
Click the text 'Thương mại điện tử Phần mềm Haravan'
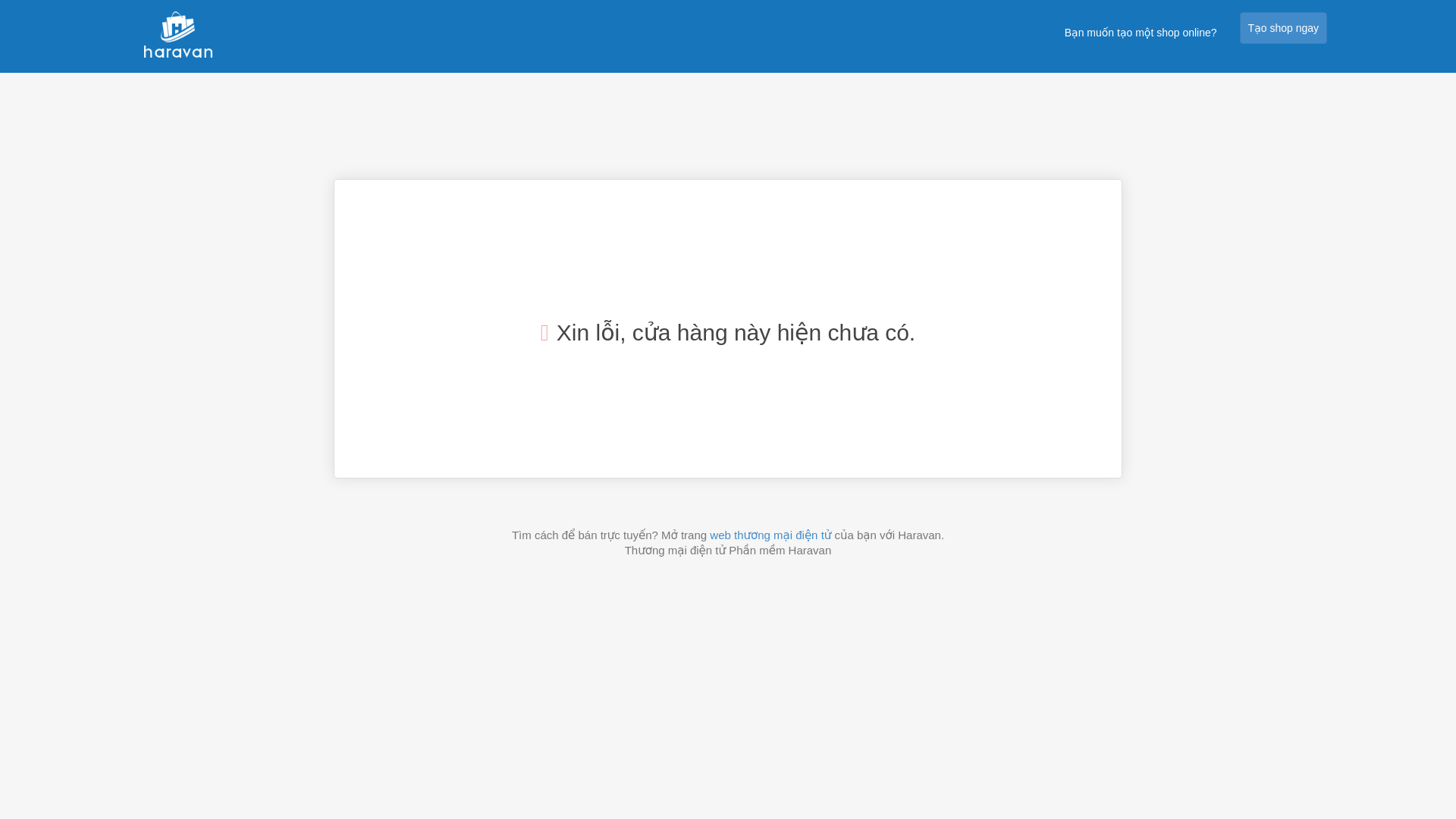click(x=728, y=551)
